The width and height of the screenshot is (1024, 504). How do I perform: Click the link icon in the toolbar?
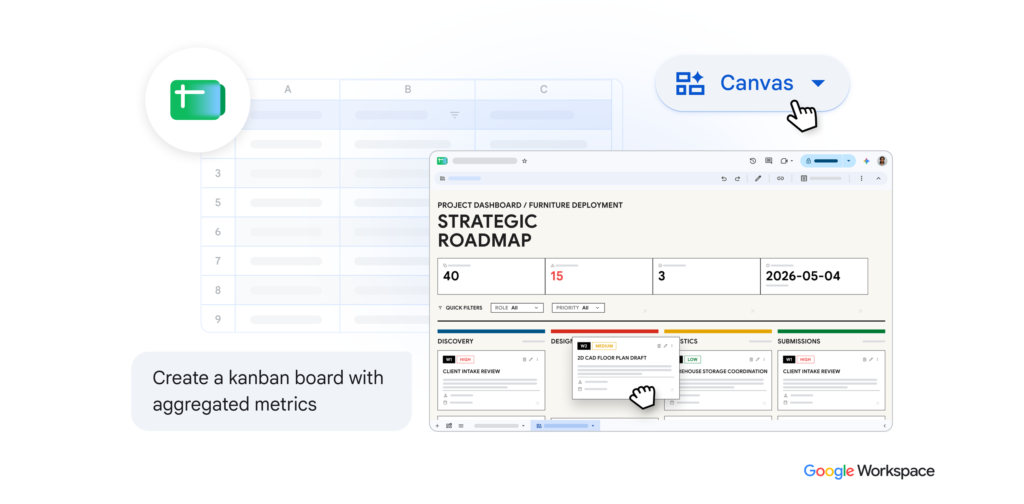tap(780, 178)
